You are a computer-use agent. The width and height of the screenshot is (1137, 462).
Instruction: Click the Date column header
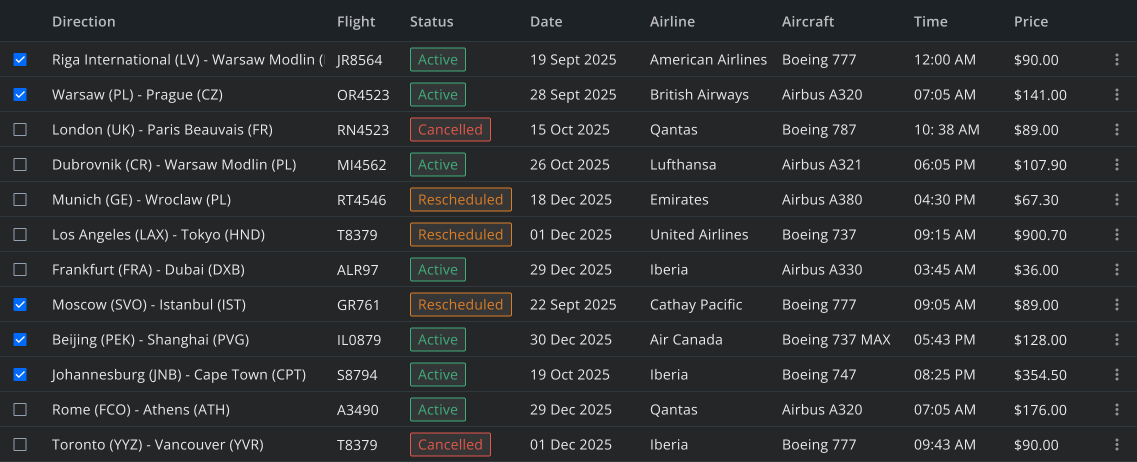point(546,22)
